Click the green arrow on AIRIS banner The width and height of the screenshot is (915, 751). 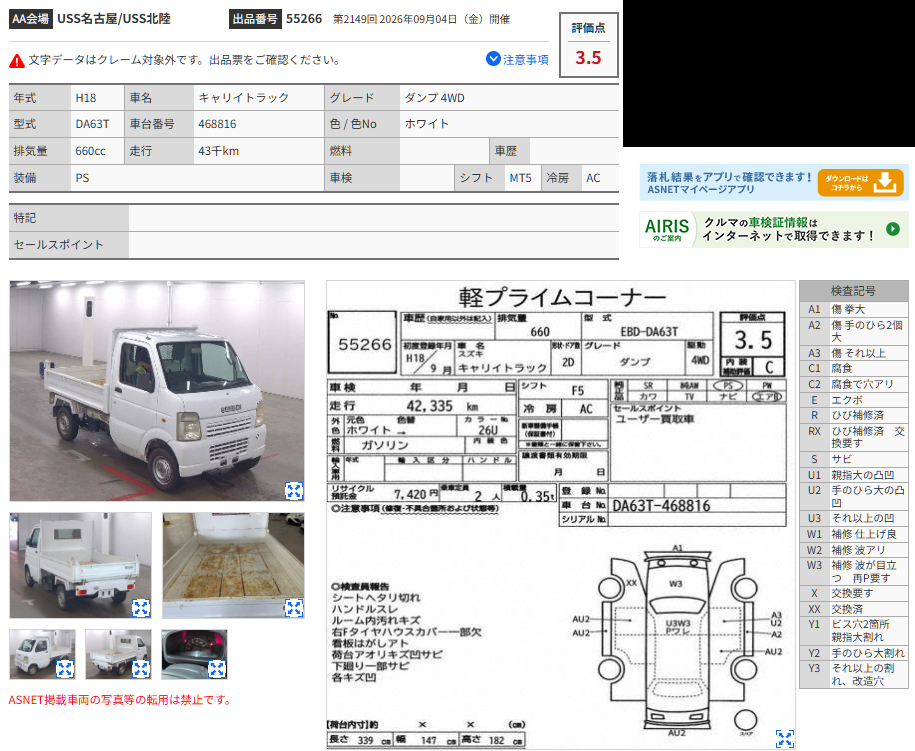pos(893,229)
